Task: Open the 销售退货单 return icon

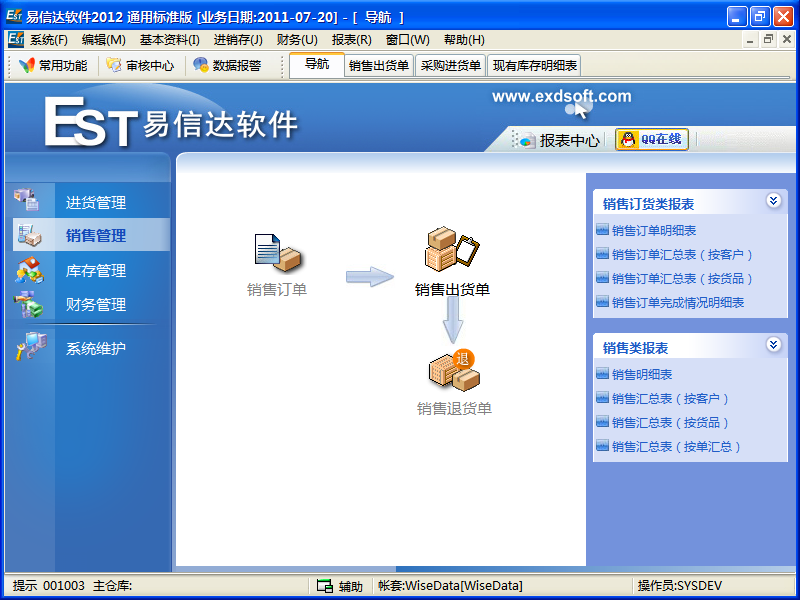Action: click(454, 371)
